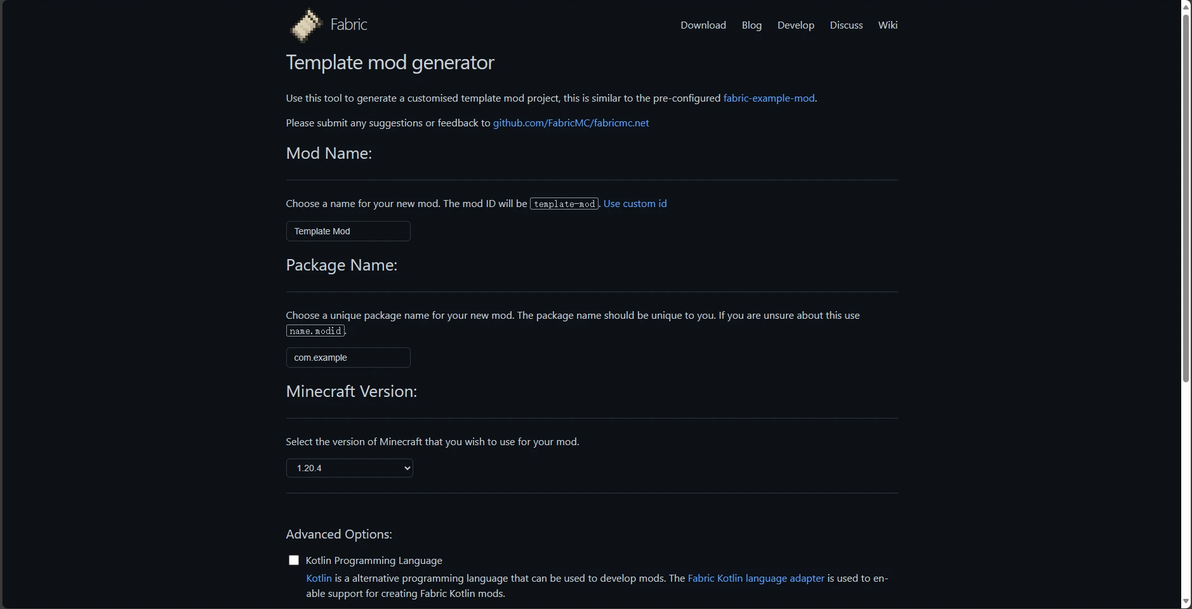The width and height of the screenshot is (1192, 609).
Task: Click the com.example package name field
Action: (348, 358)
